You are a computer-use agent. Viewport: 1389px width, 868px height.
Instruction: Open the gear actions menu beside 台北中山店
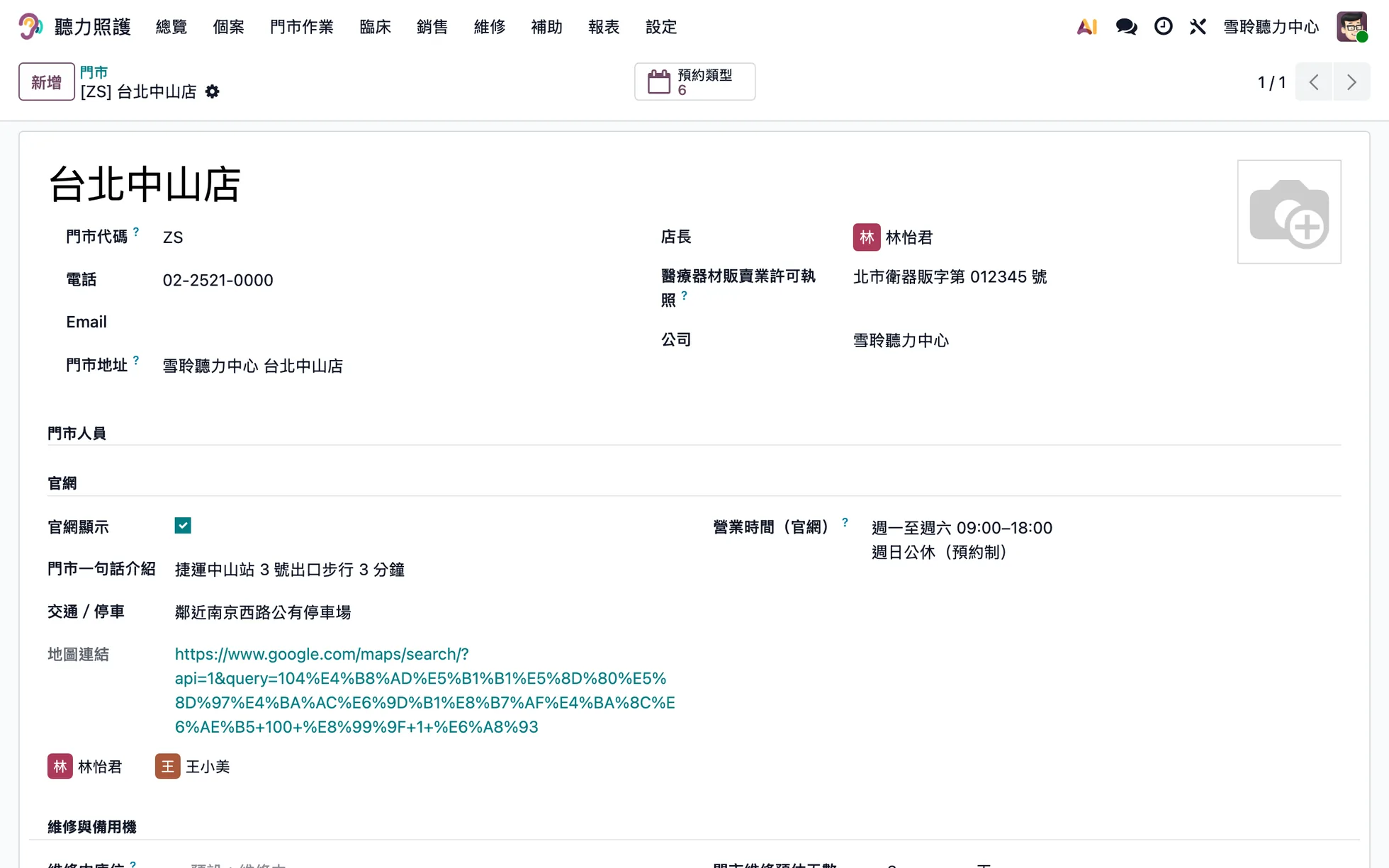(212, 91)
